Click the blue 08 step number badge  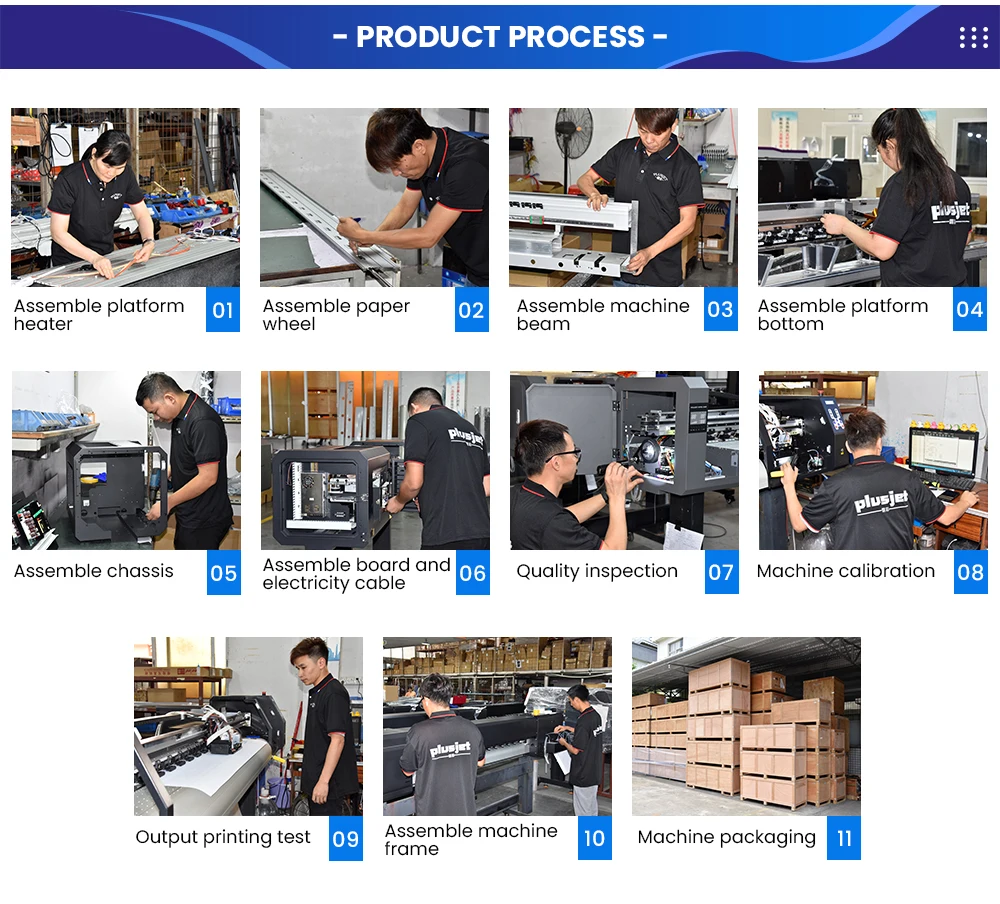point(971,572)
